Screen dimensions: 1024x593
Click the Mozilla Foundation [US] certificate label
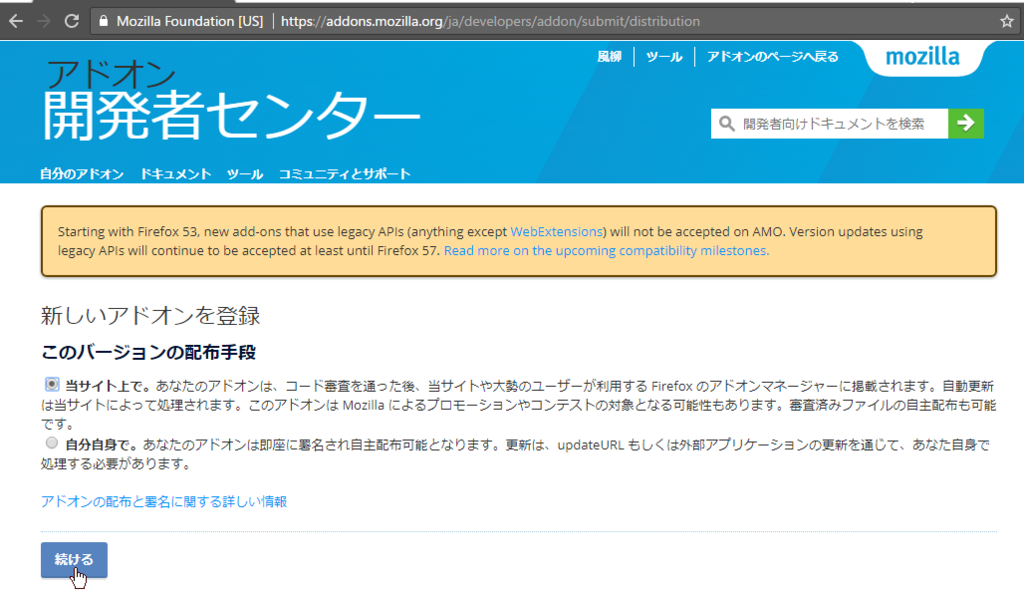[189, 22]
